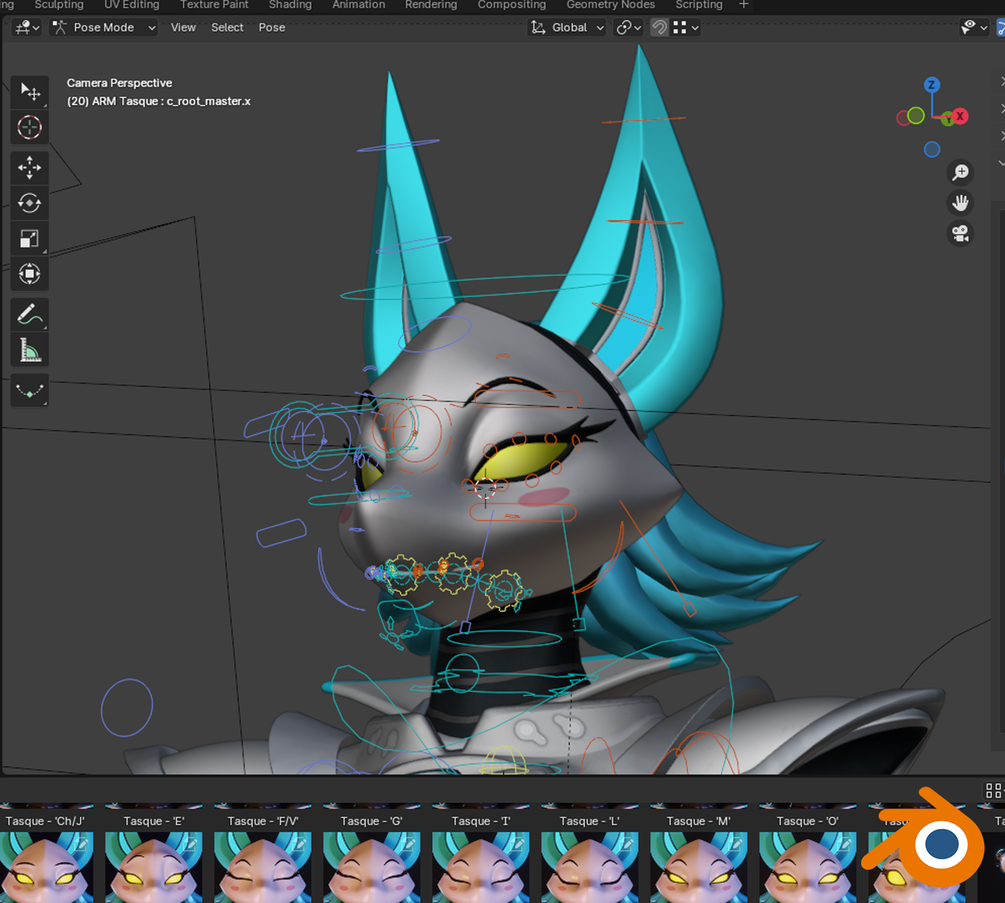
Task: Select the Measure tool
Action: pos(29,350)
